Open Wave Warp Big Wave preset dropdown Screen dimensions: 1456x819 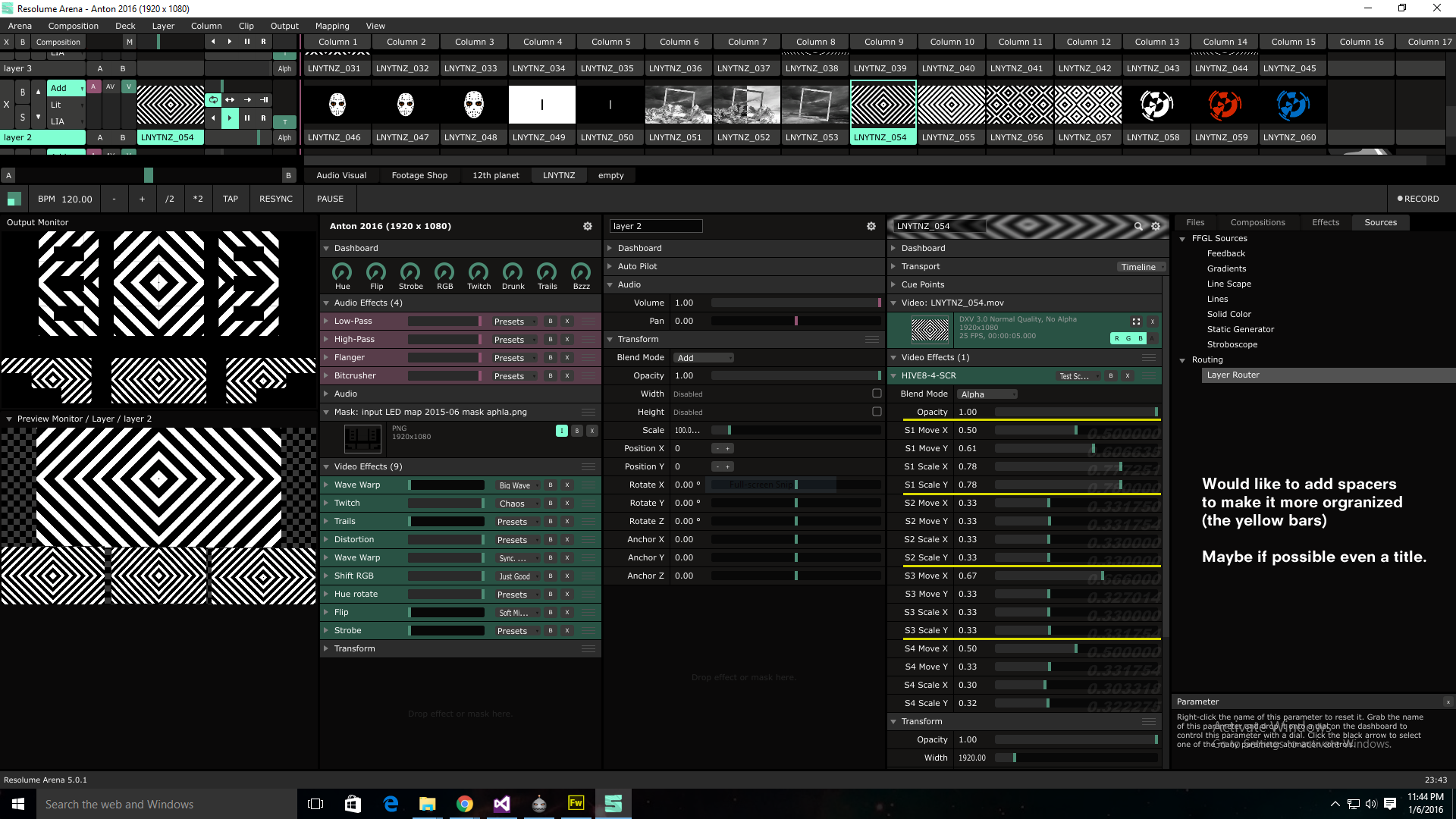518,485
